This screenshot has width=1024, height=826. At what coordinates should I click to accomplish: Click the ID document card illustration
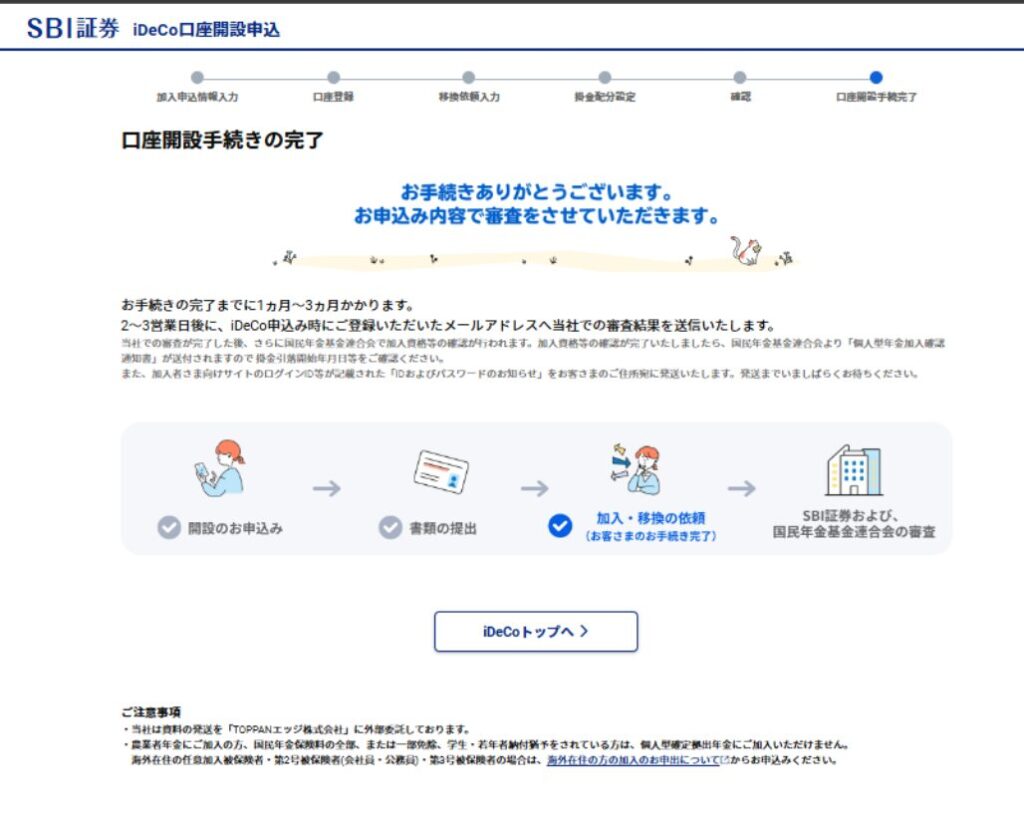441,471
